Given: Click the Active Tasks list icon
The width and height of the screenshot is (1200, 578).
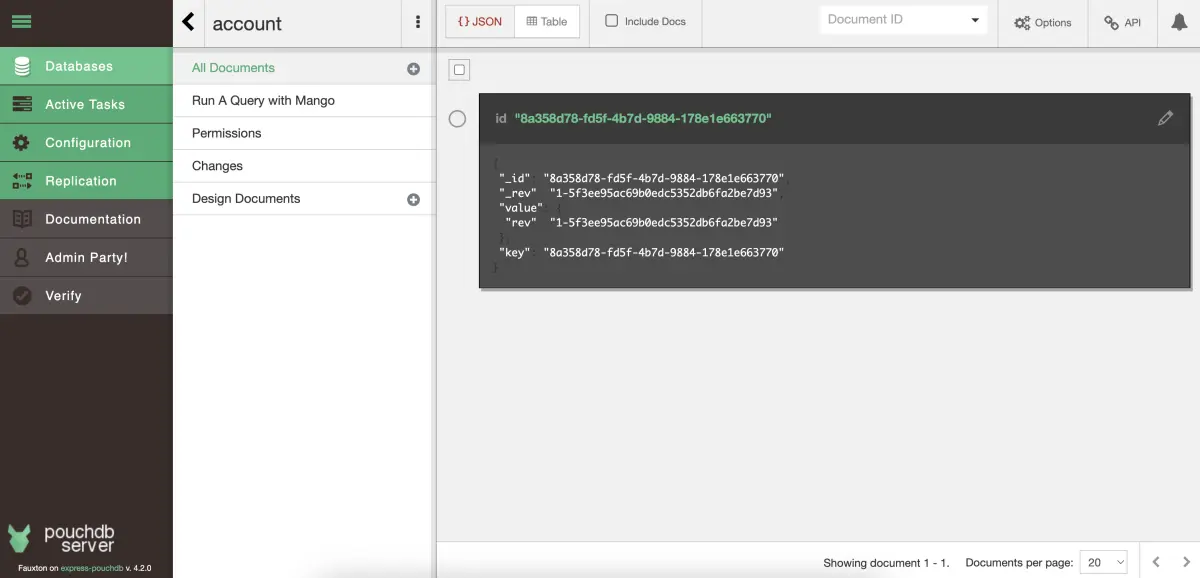Looking at the screenshot, I should pyautogui.click(x=22, y=104).
